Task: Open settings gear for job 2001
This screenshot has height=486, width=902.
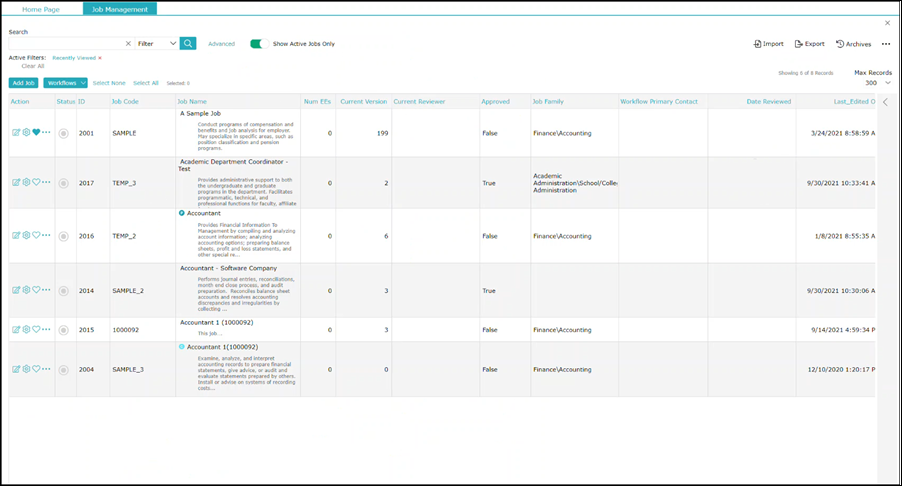Action: pos(26,132)
